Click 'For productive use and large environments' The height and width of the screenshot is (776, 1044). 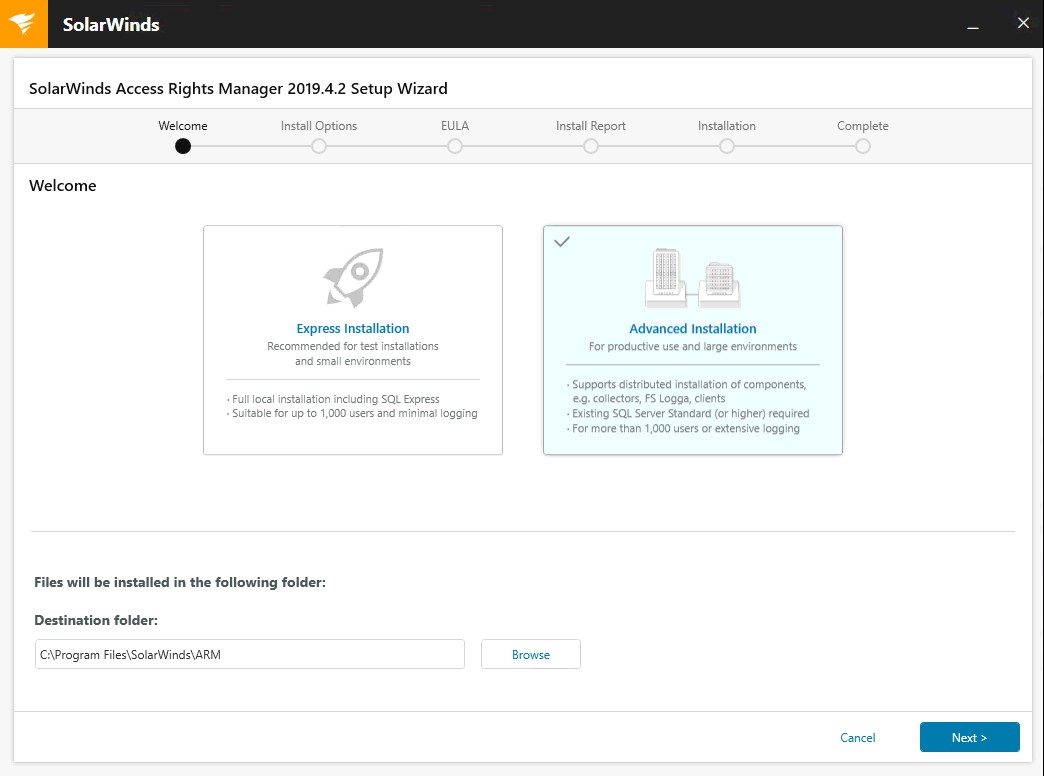[x=693, y=346]
